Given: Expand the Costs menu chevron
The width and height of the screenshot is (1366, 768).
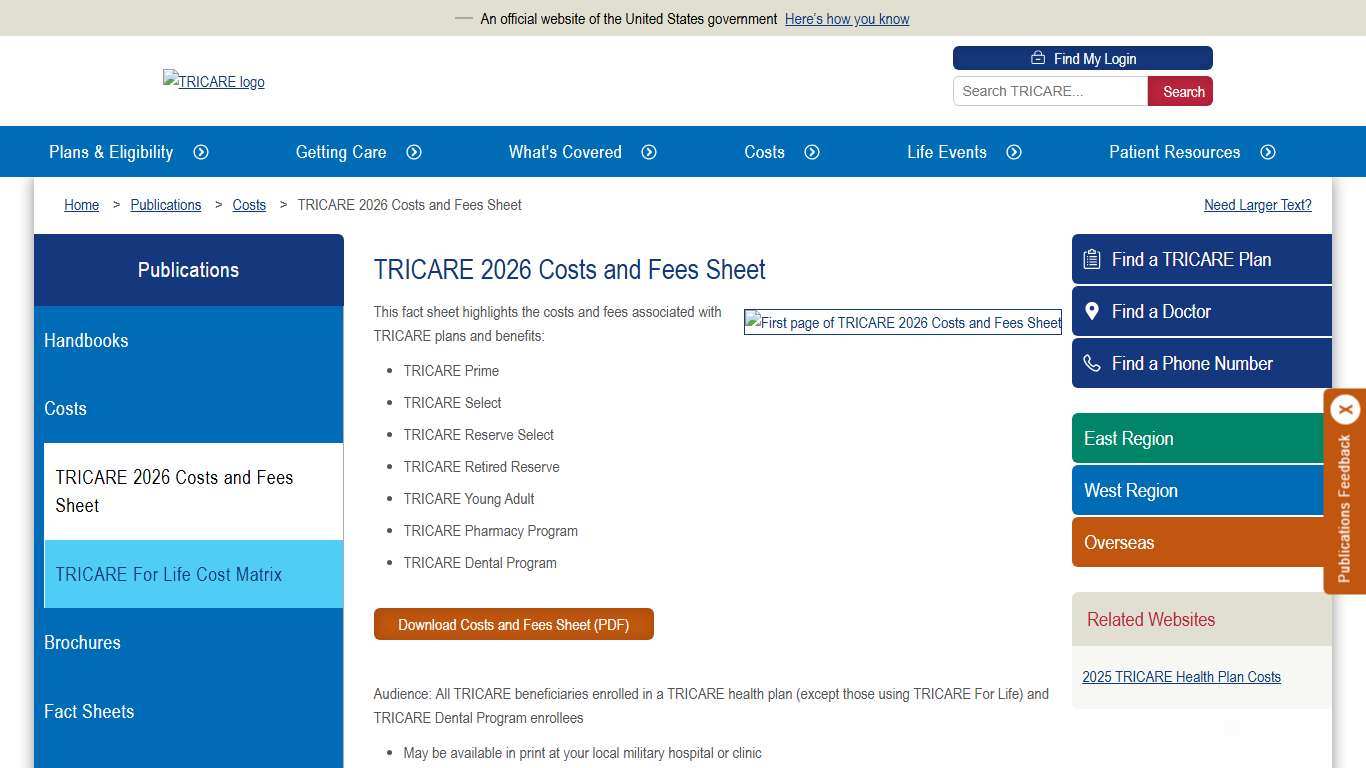Looking at the screenshot, I should 812,152.
